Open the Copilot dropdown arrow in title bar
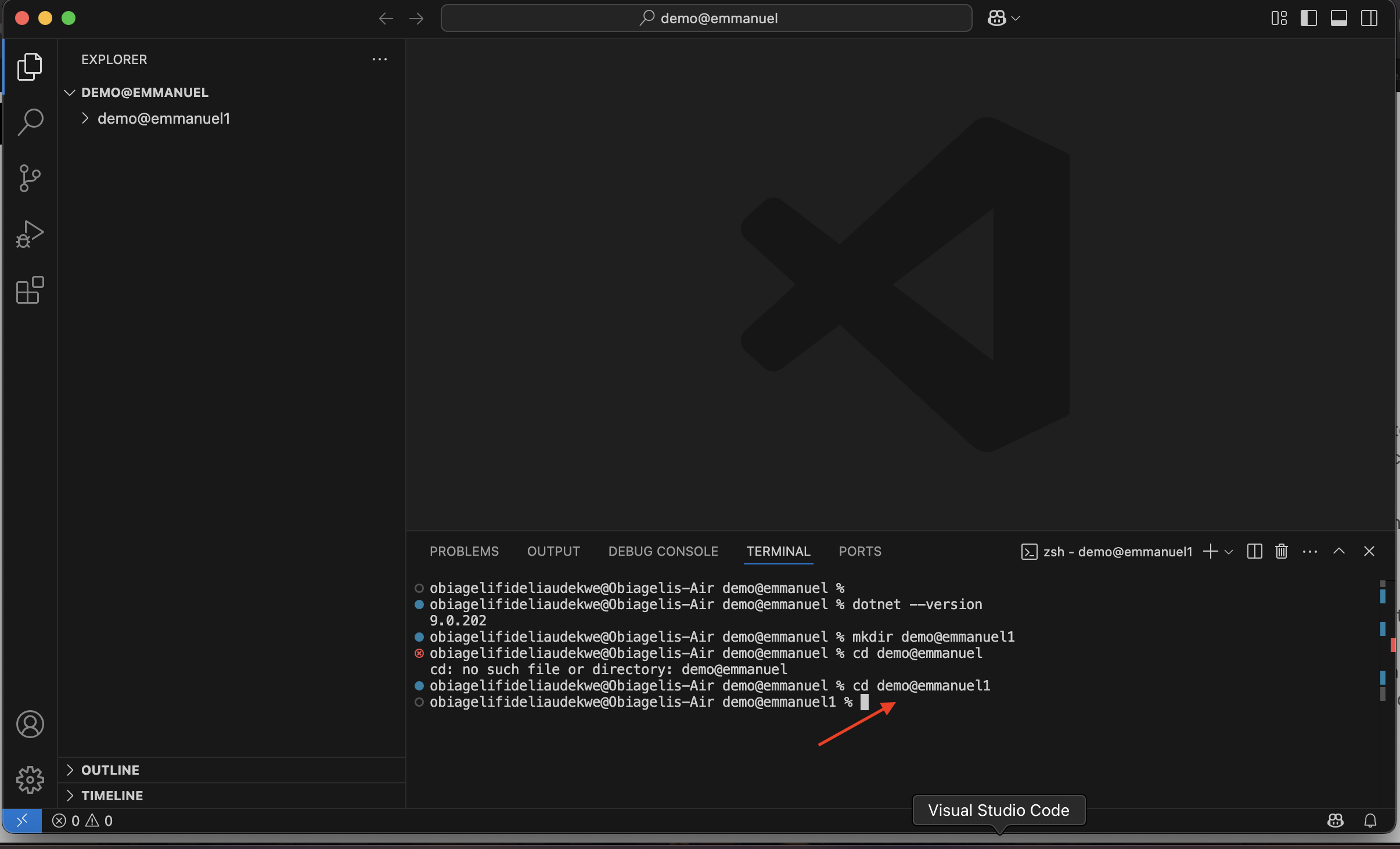Viewport: 1400px width, 849px height. (1015, 19)
